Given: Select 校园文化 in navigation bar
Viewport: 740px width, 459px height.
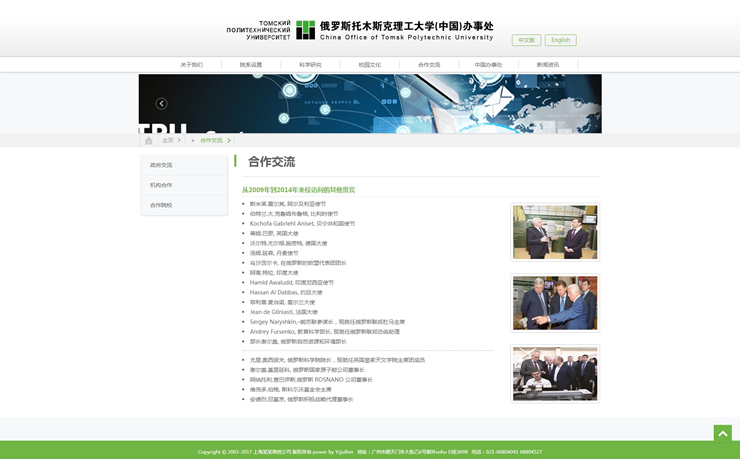Looking at the screenshot, I should (370, 65).
